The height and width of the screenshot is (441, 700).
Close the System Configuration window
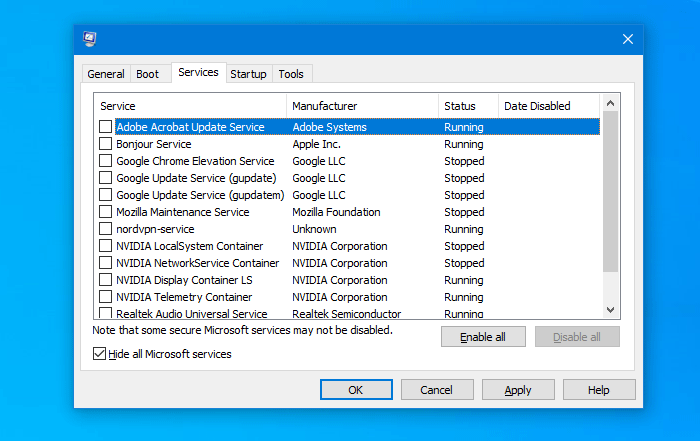point(628,39)
